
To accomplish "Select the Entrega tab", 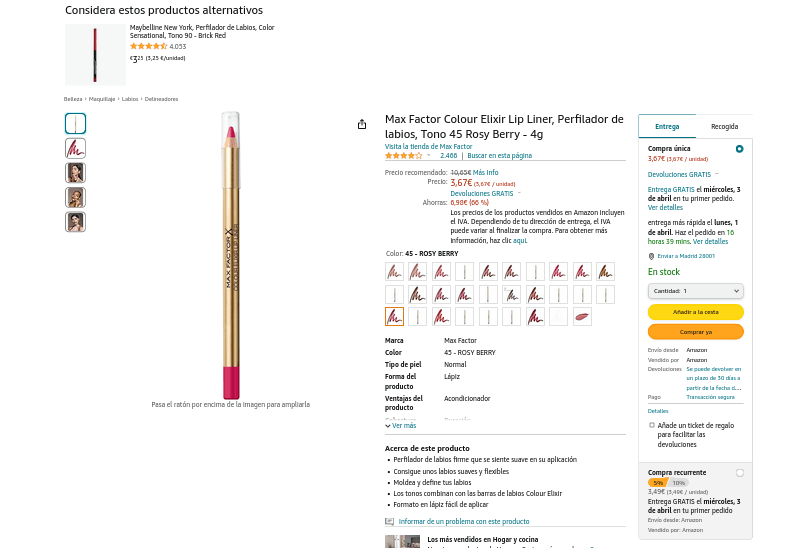I will pyautogui.click(x=667, y=127).
